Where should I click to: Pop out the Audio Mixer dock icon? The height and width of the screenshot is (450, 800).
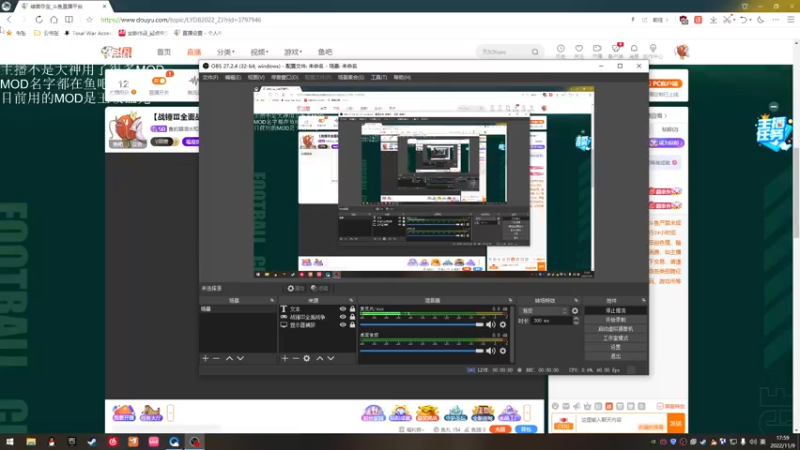tap(510, 301)
